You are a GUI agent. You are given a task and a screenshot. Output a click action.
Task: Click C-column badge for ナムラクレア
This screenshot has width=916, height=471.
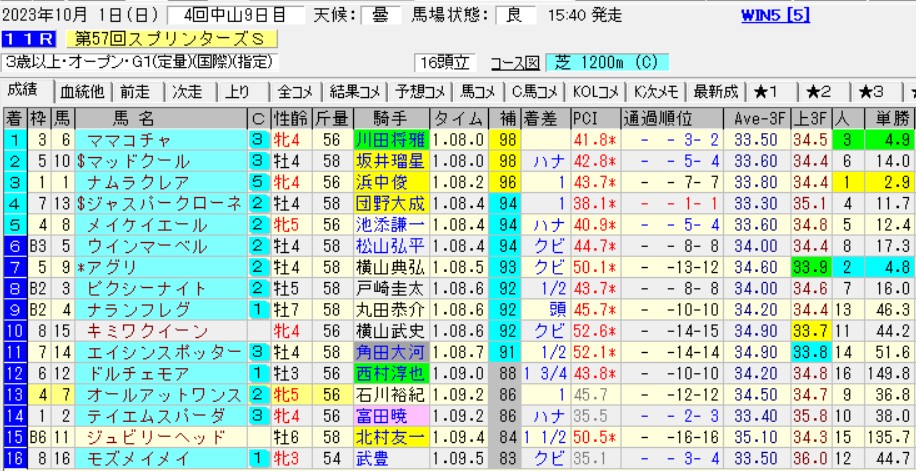click(x=256, y=183)
